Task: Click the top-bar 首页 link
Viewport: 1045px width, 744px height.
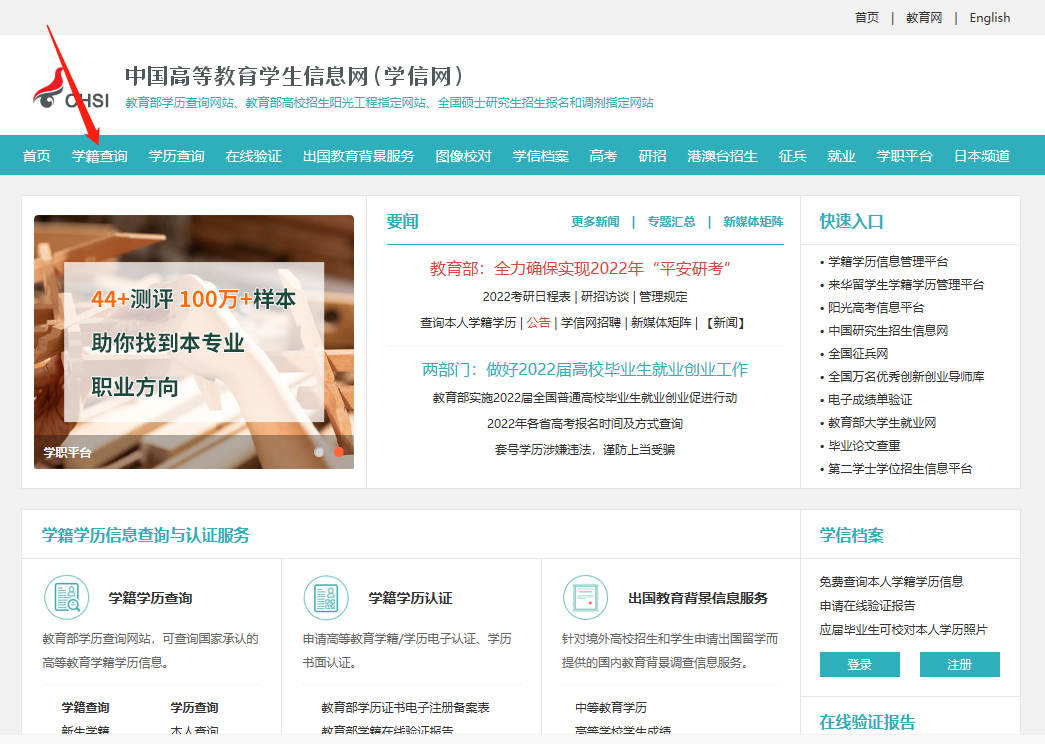Action: tap(867, 17)
